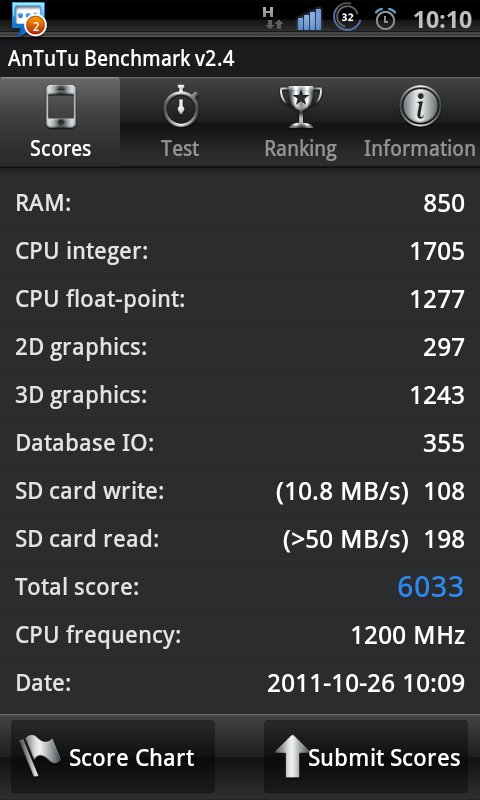Tap the stopwatch Test icon
480x800 pixels.
tap(180, 107)
